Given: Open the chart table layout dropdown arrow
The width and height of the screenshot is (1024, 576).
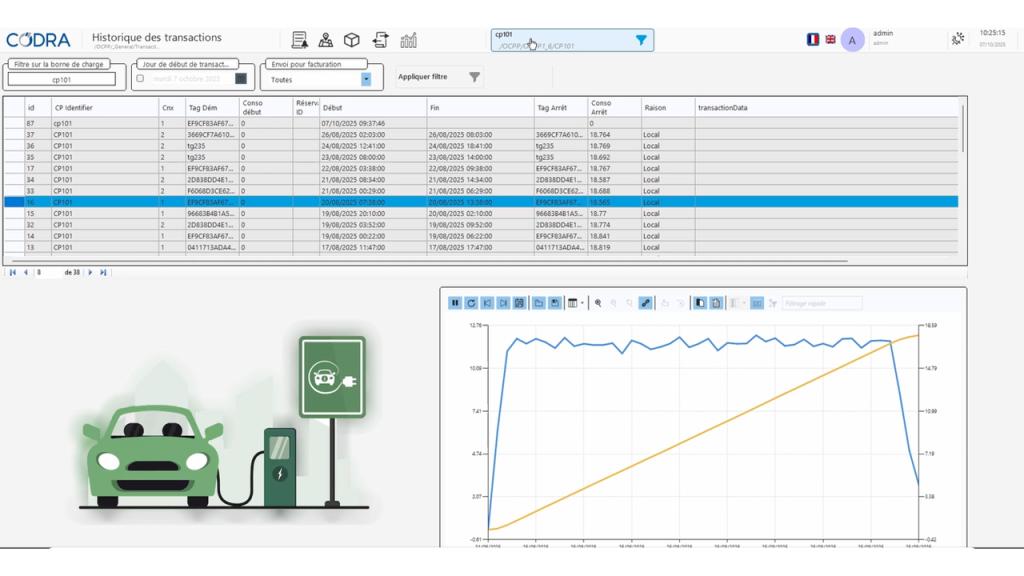Looking at the screenshot, I should (x=582, y=303).
